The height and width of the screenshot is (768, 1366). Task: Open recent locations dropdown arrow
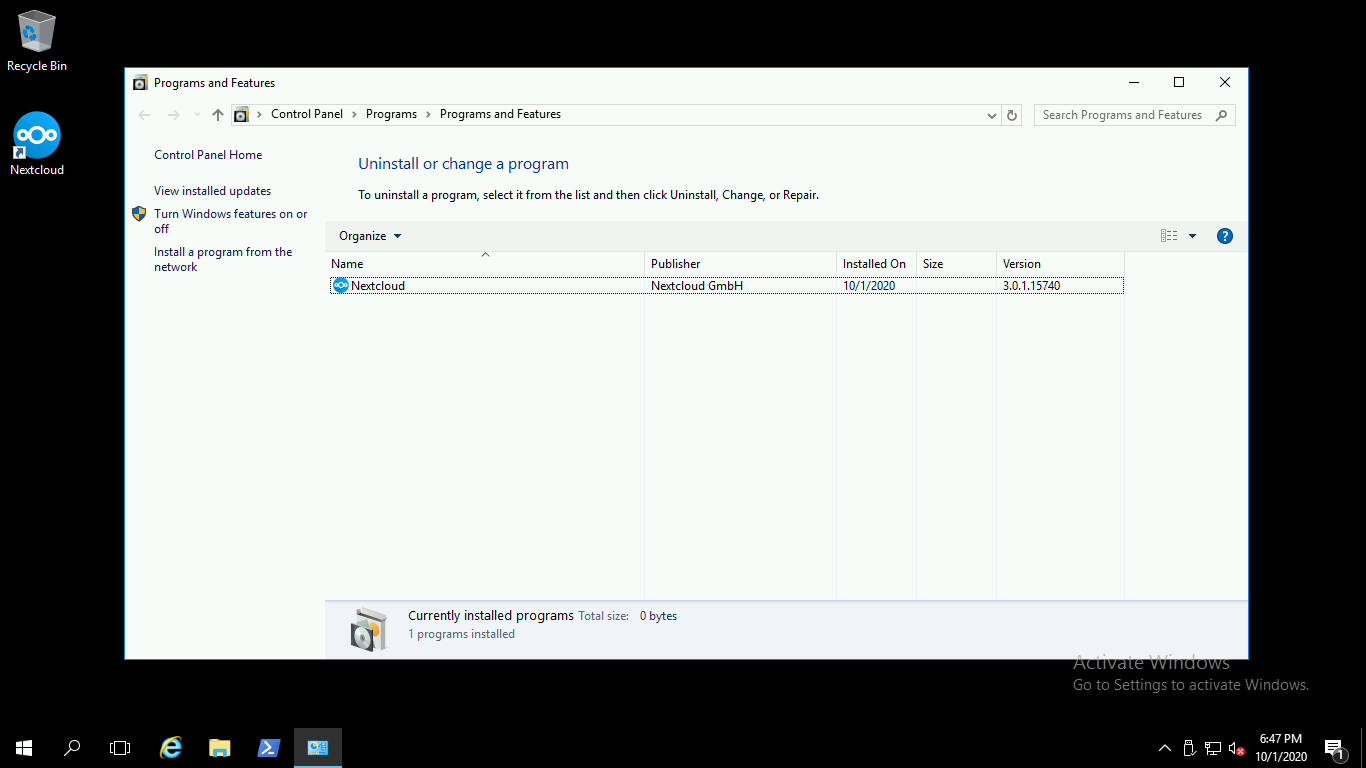197,115
